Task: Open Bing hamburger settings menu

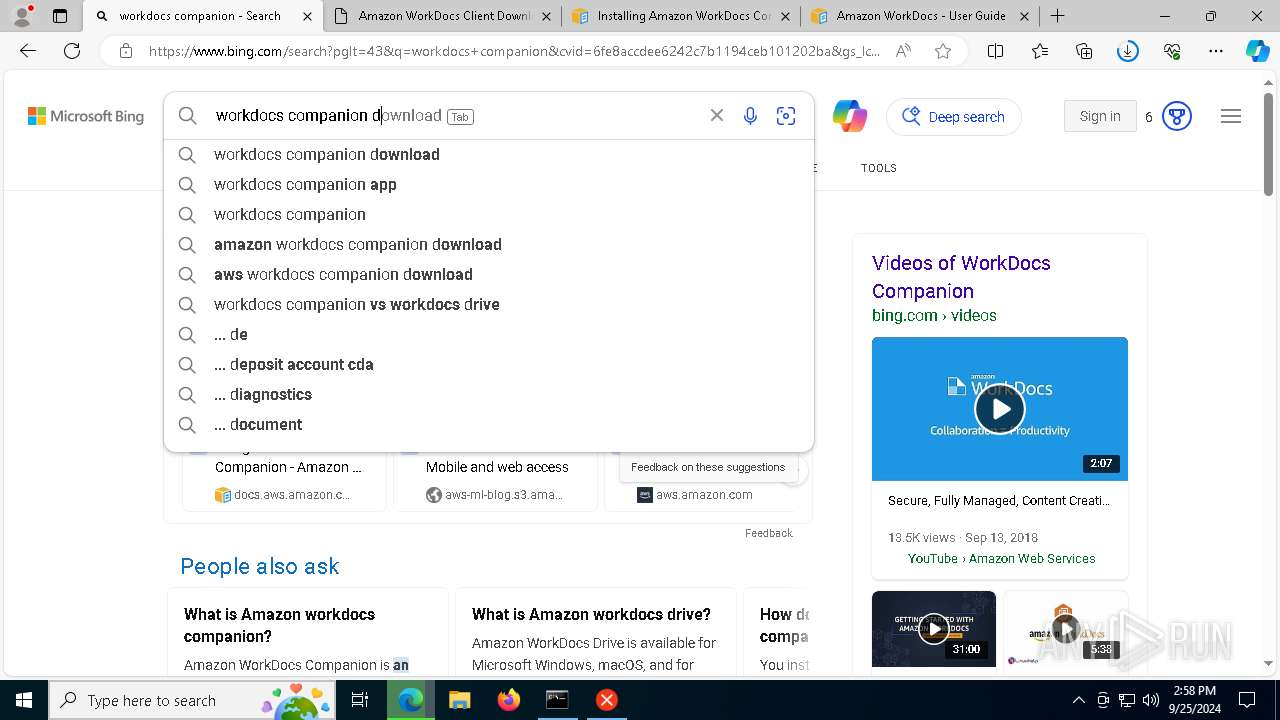Action: coord(1231,116)
